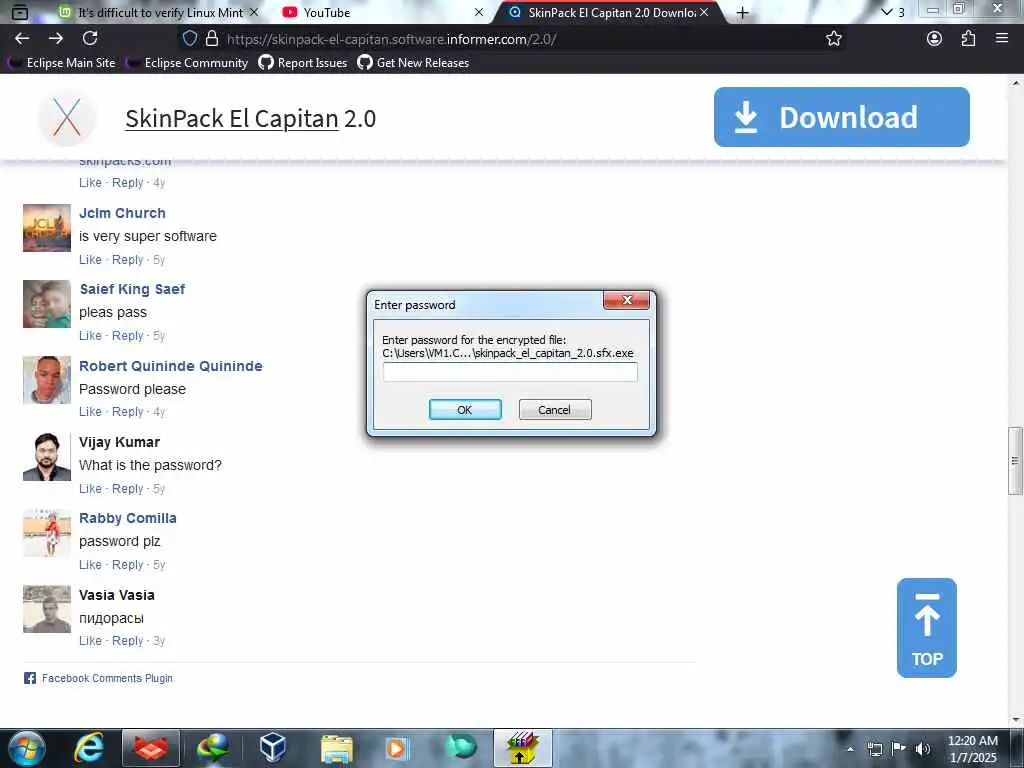Open the Windows Start orb
The height and width of the screenshot is (768, 1024).
click(x=27, y=748)
